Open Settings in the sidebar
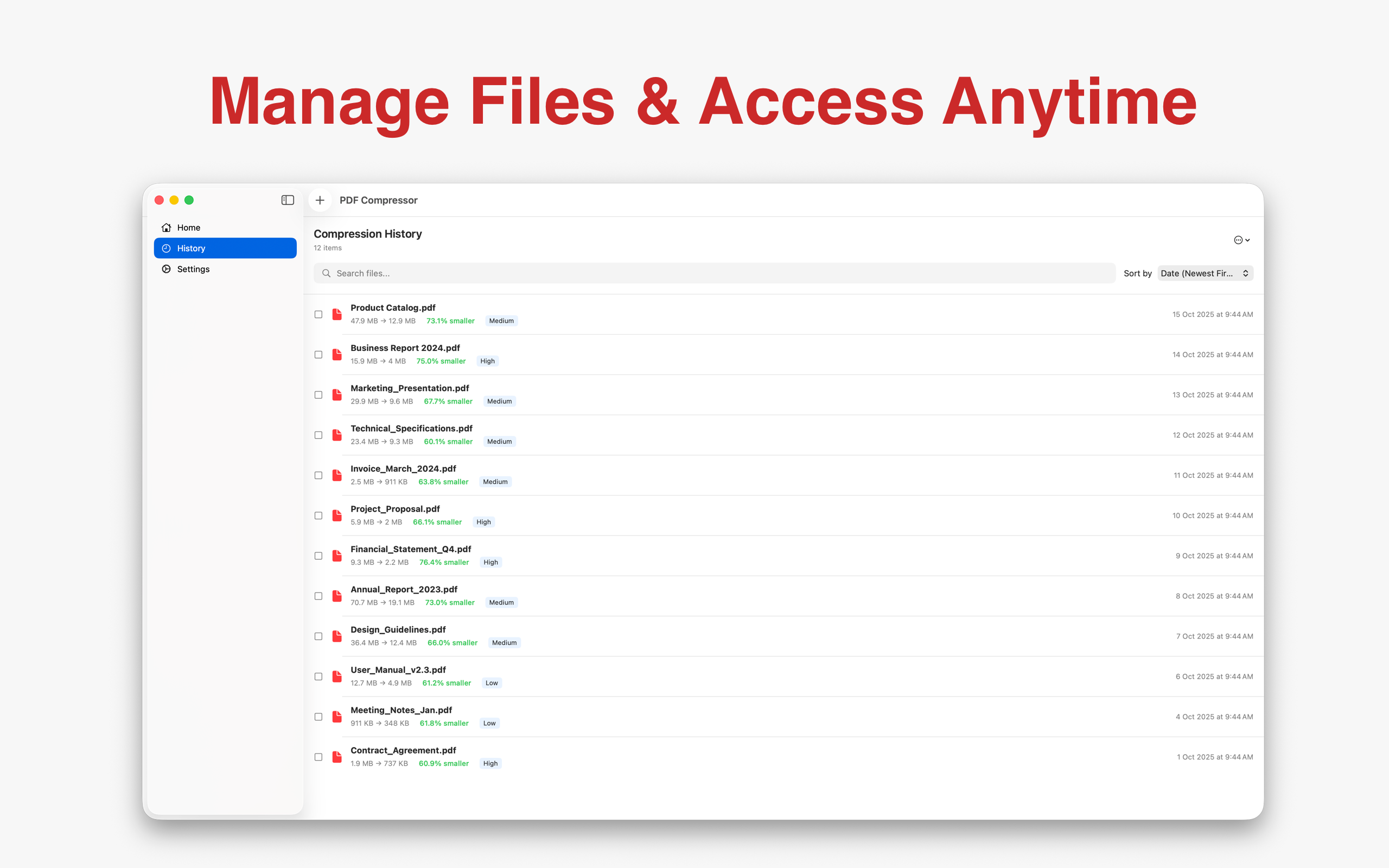1389x868 pixels. click(225, 269)
